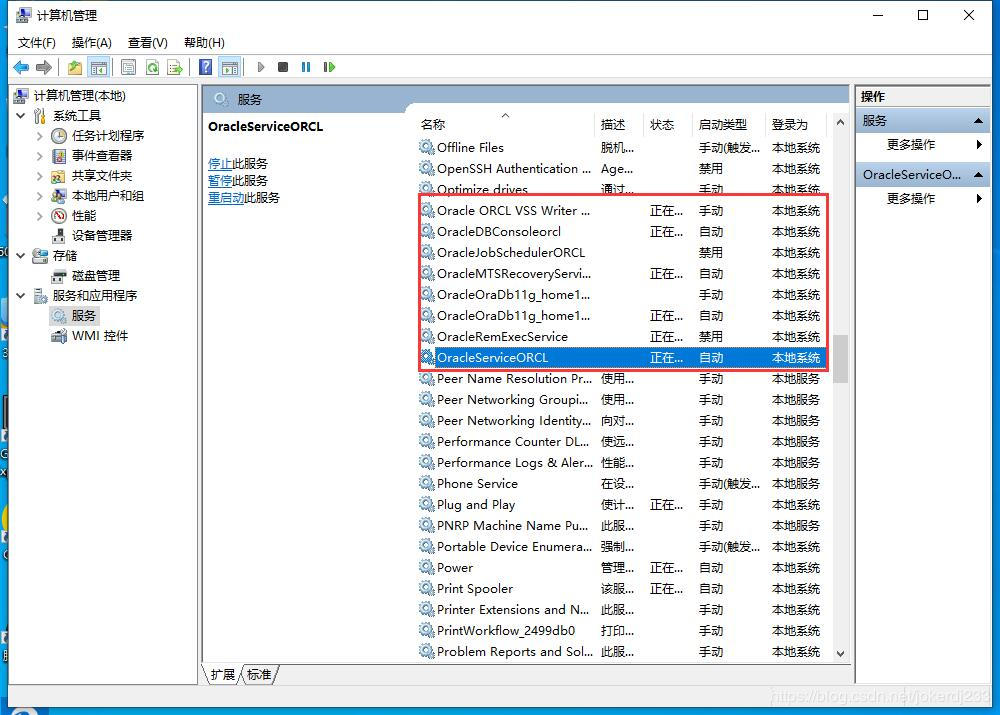Toggle the Show/Hide action pane icon

tap(230, 67)
